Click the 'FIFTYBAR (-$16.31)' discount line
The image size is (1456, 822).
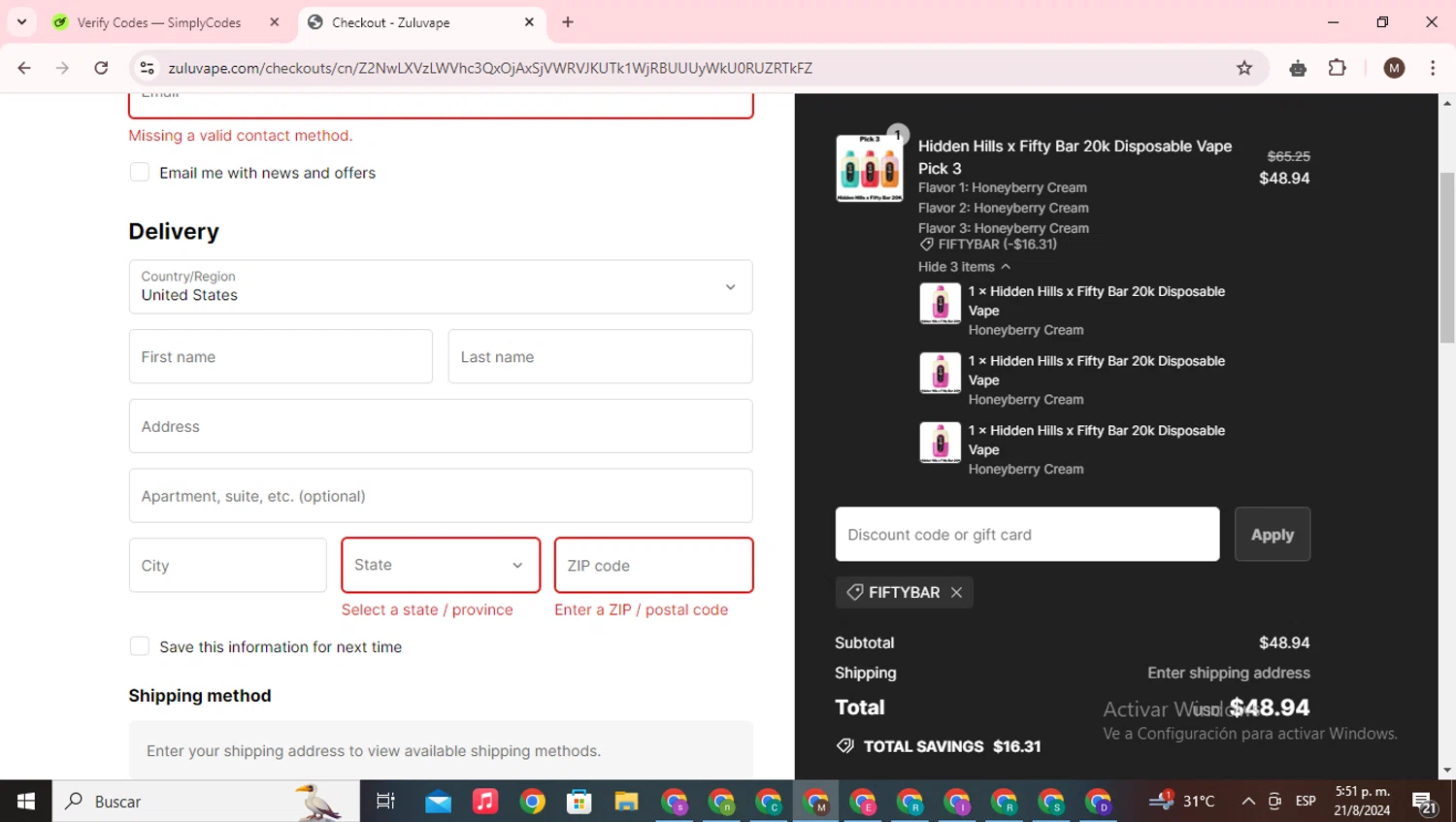(988, 245)
